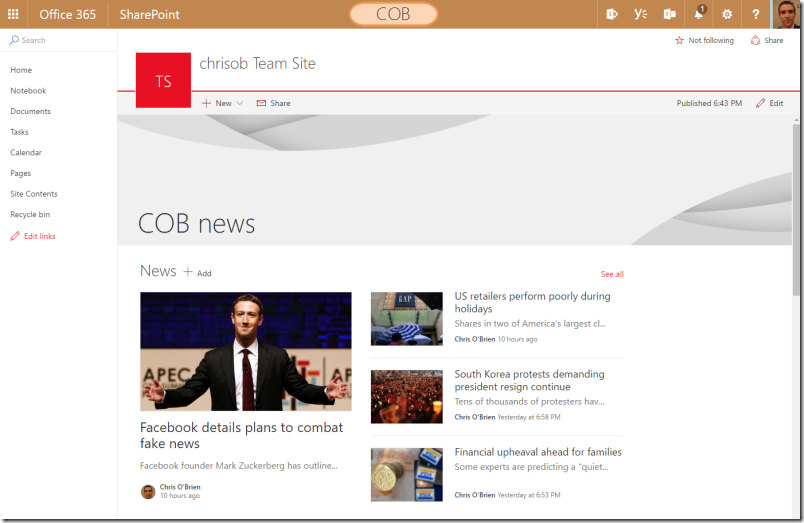Click the site Share icon at top right
804x523 pixels.
tap(755, 41)
